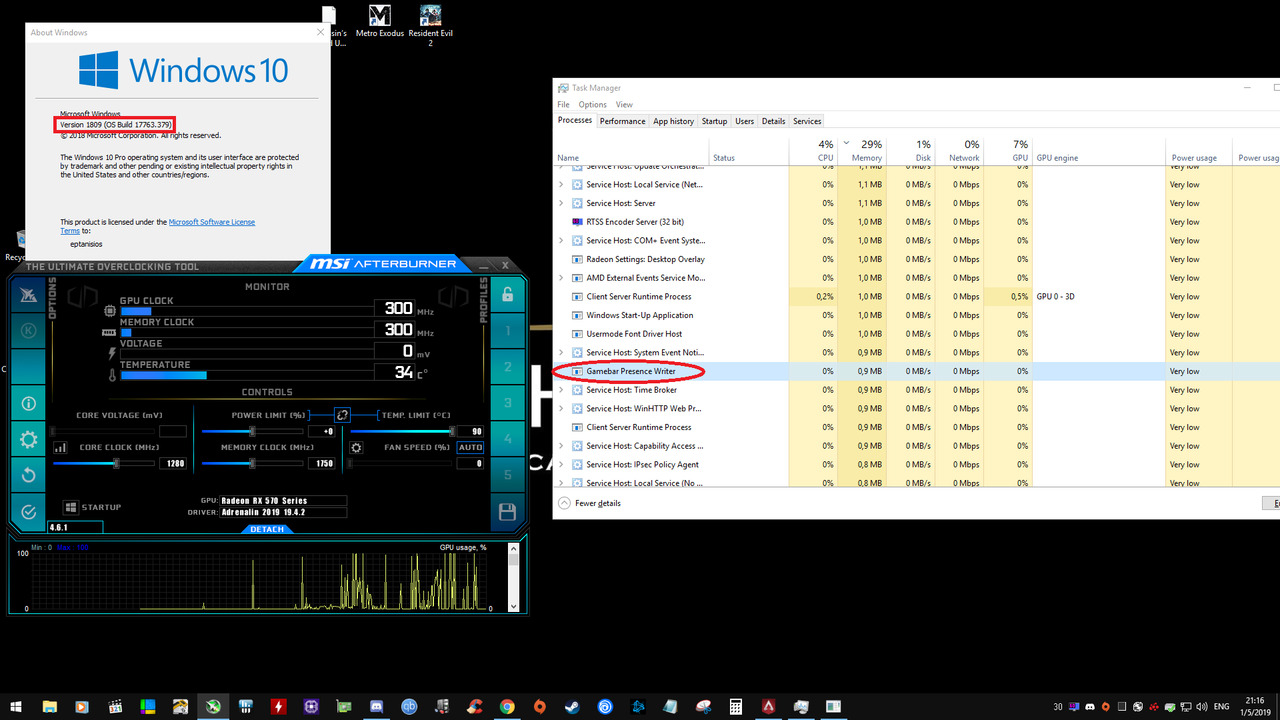The image size is (1280, 720).
Task: Switch to the App history tab
Action: [x=673, y=121]
